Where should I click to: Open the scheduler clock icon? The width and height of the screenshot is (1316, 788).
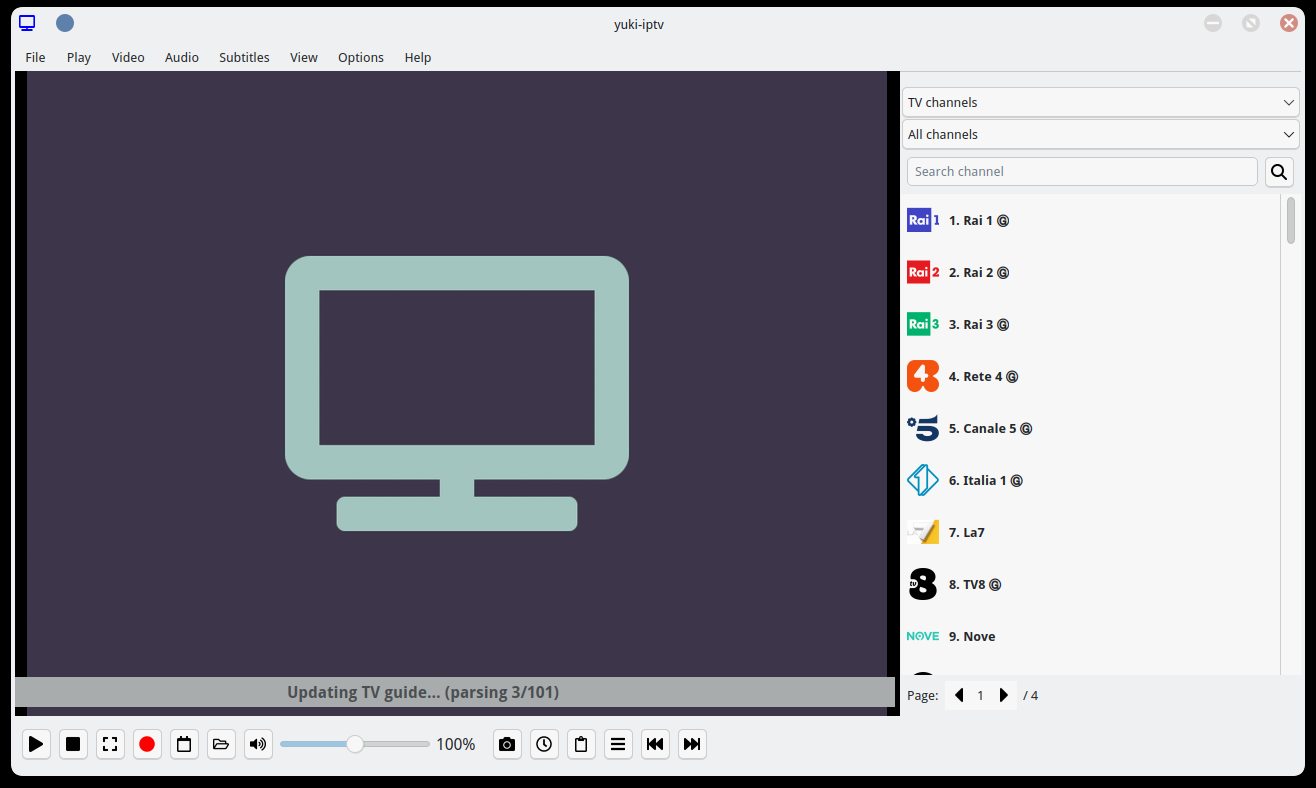point(544,744)
